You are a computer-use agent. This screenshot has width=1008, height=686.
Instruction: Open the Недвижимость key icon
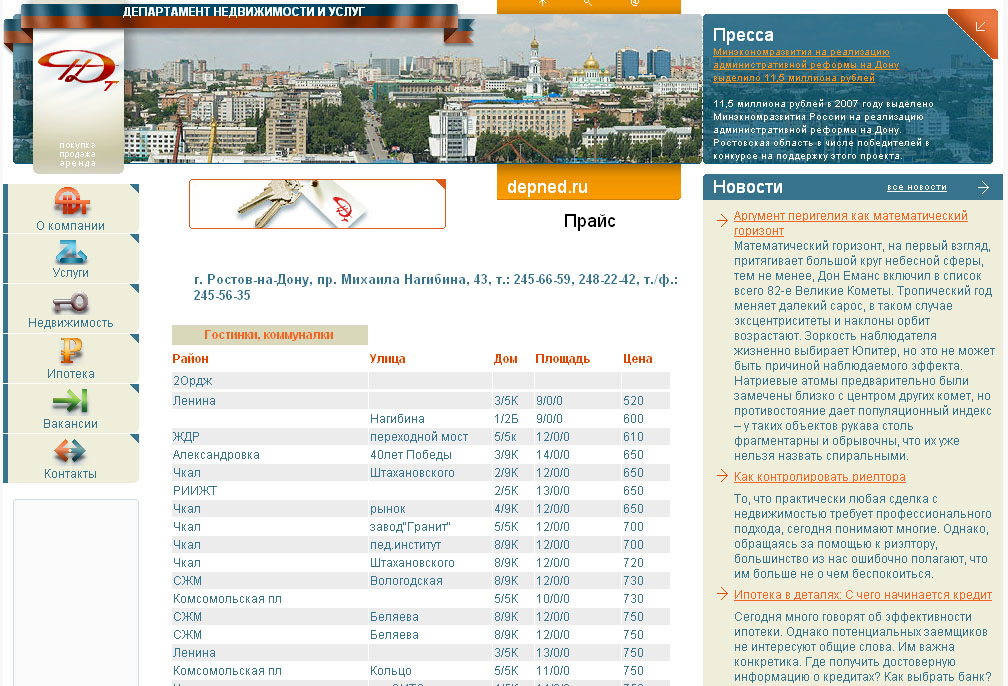tap(70, 302)
